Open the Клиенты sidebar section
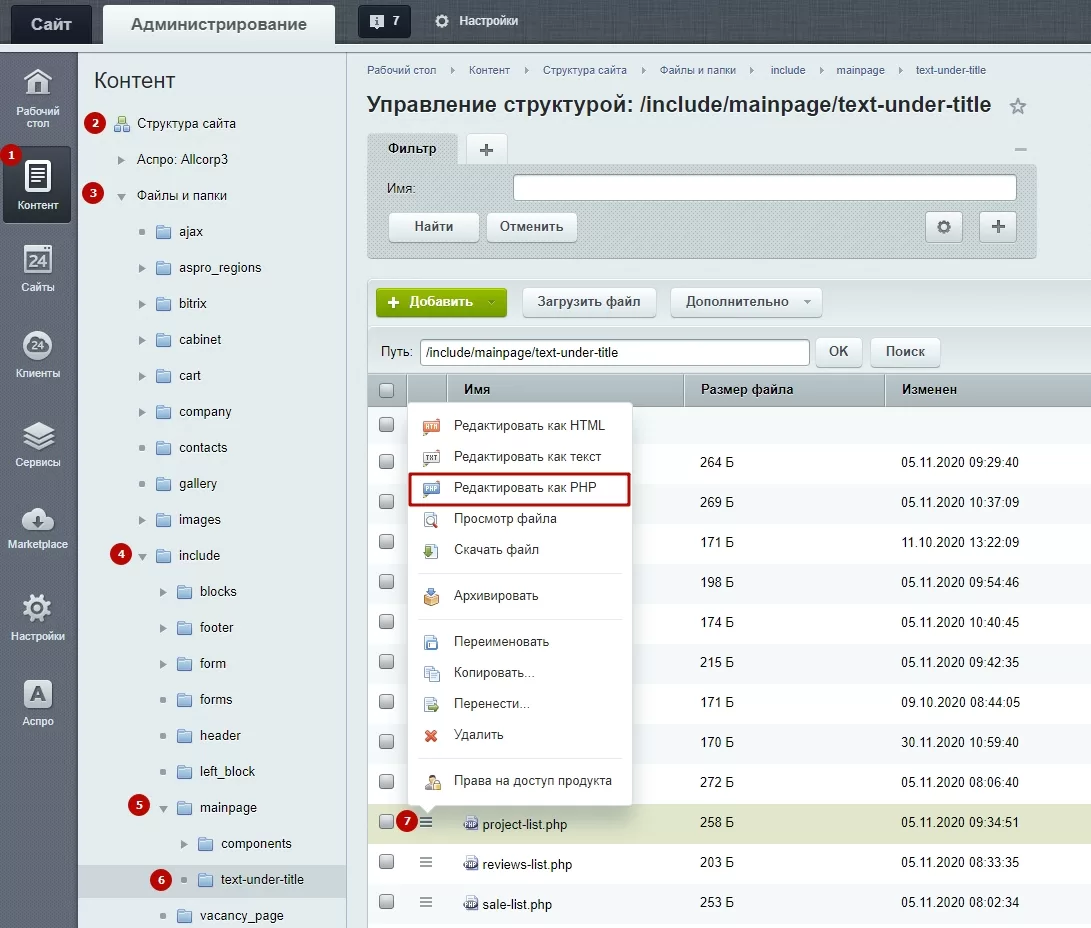This screenshot has height=928, width=1091. [38, 355]
